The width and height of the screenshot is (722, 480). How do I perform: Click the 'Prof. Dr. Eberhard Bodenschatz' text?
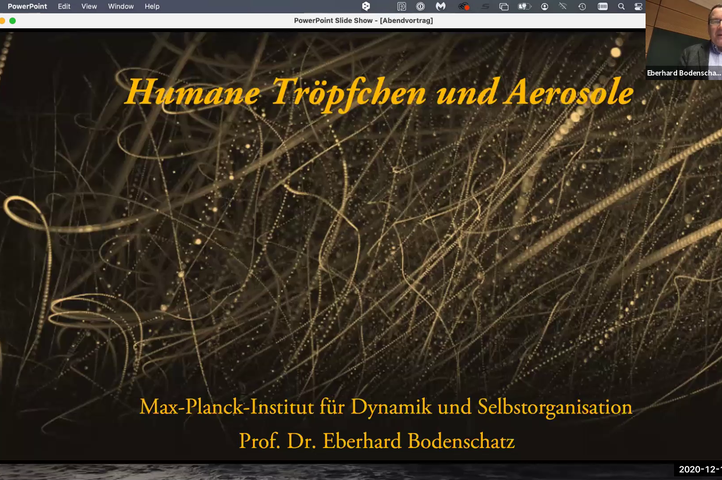[x=377, y=440]
